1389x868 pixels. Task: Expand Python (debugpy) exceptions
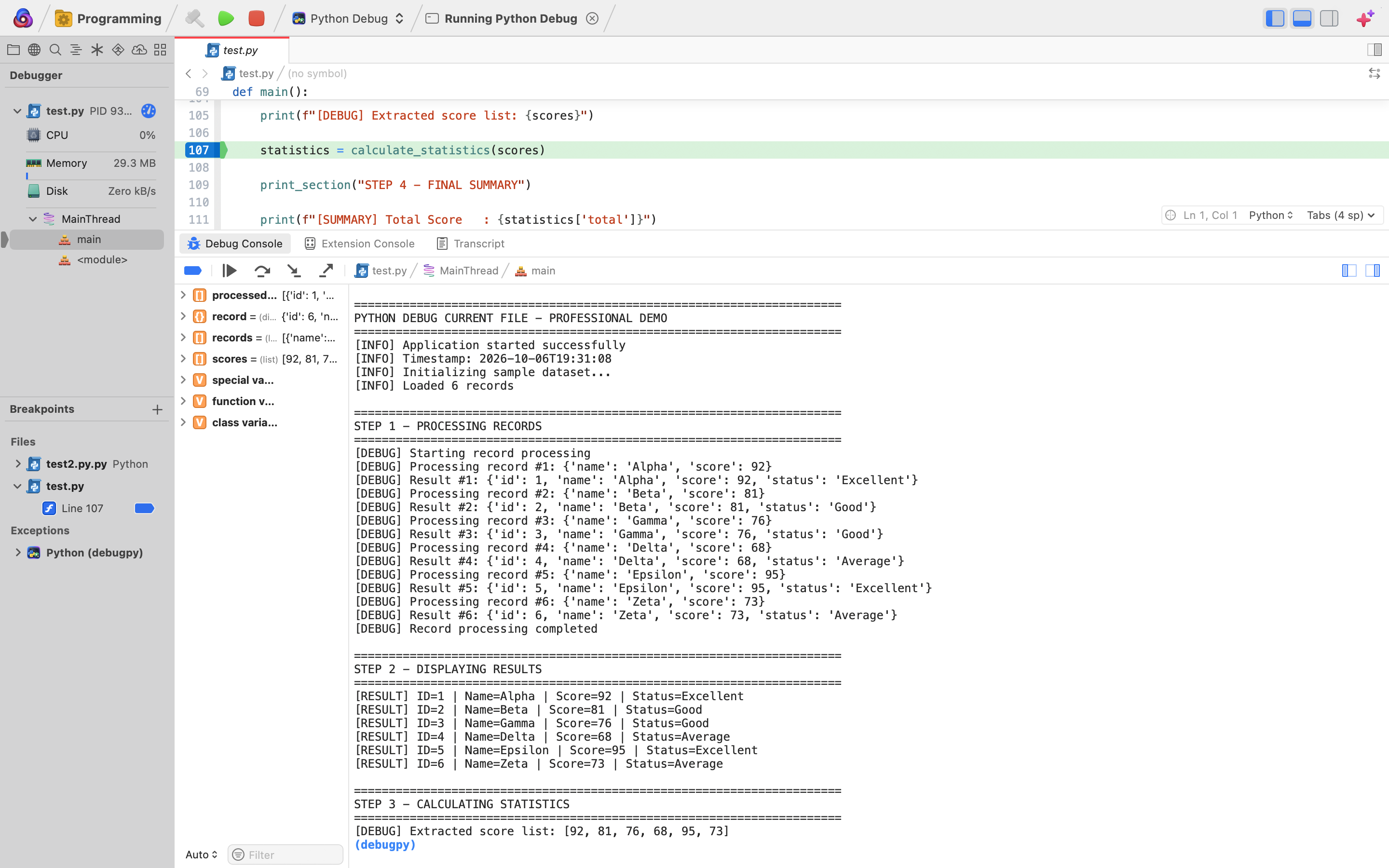coord(18,552)
